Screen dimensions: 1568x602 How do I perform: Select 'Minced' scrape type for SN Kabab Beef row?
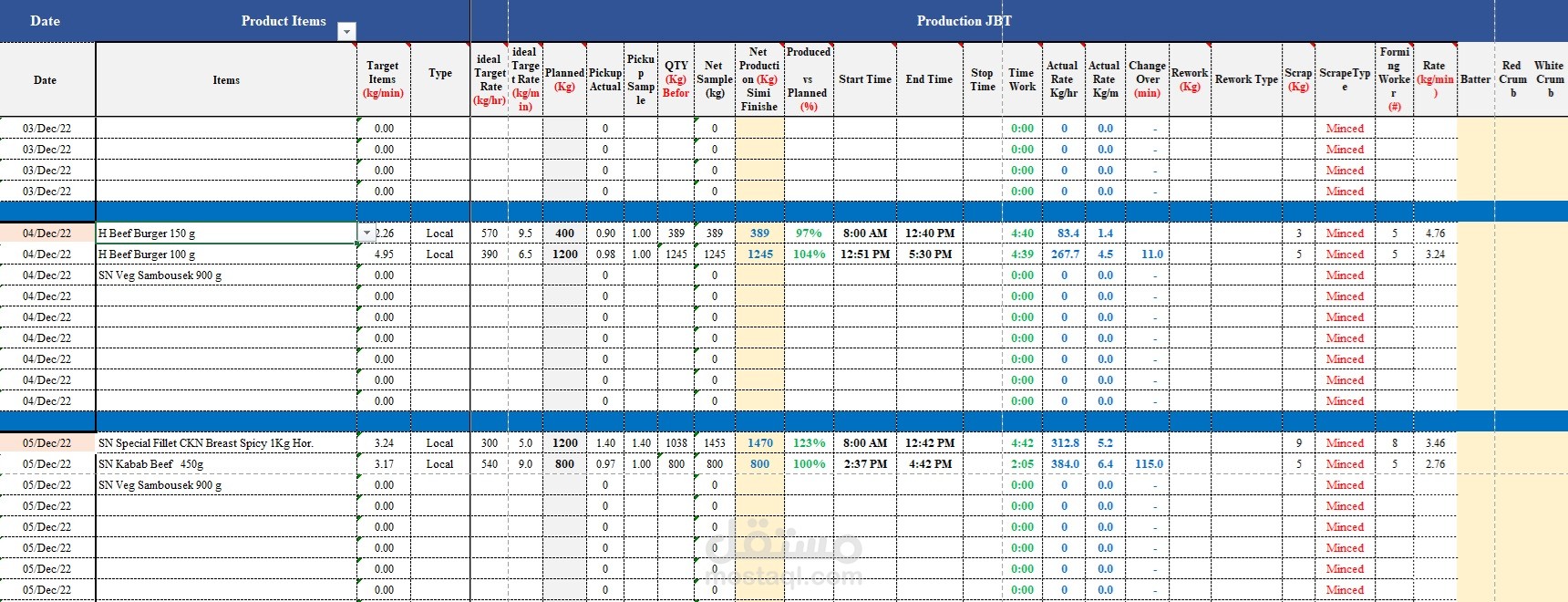click(1345, 464)
